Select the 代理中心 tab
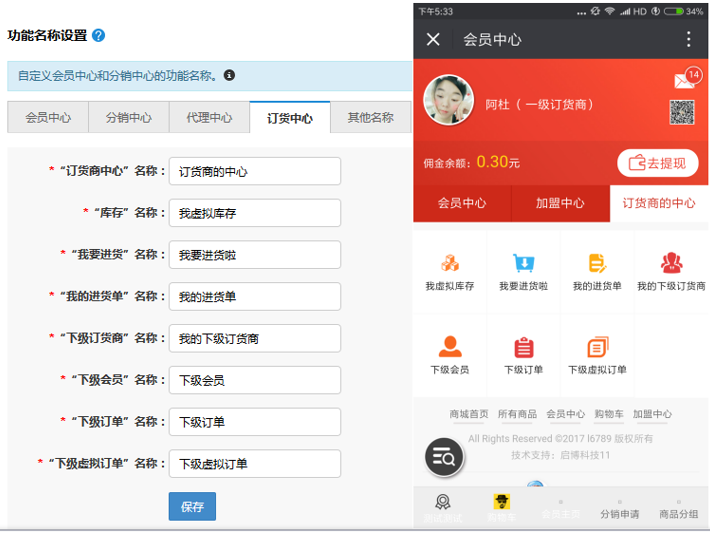 click(209, 117)
